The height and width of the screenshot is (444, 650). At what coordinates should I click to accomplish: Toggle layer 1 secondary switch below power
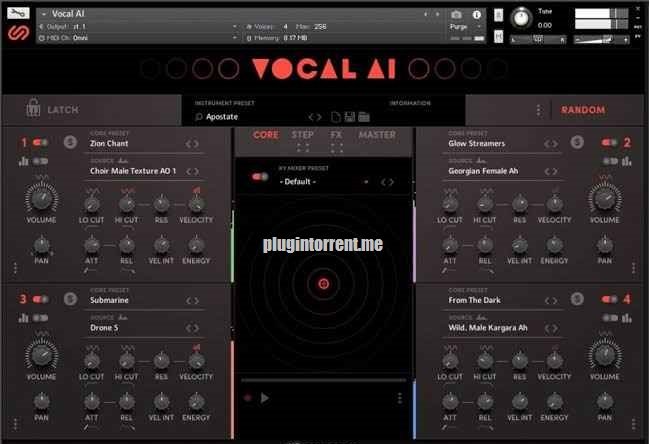[41, 161]
